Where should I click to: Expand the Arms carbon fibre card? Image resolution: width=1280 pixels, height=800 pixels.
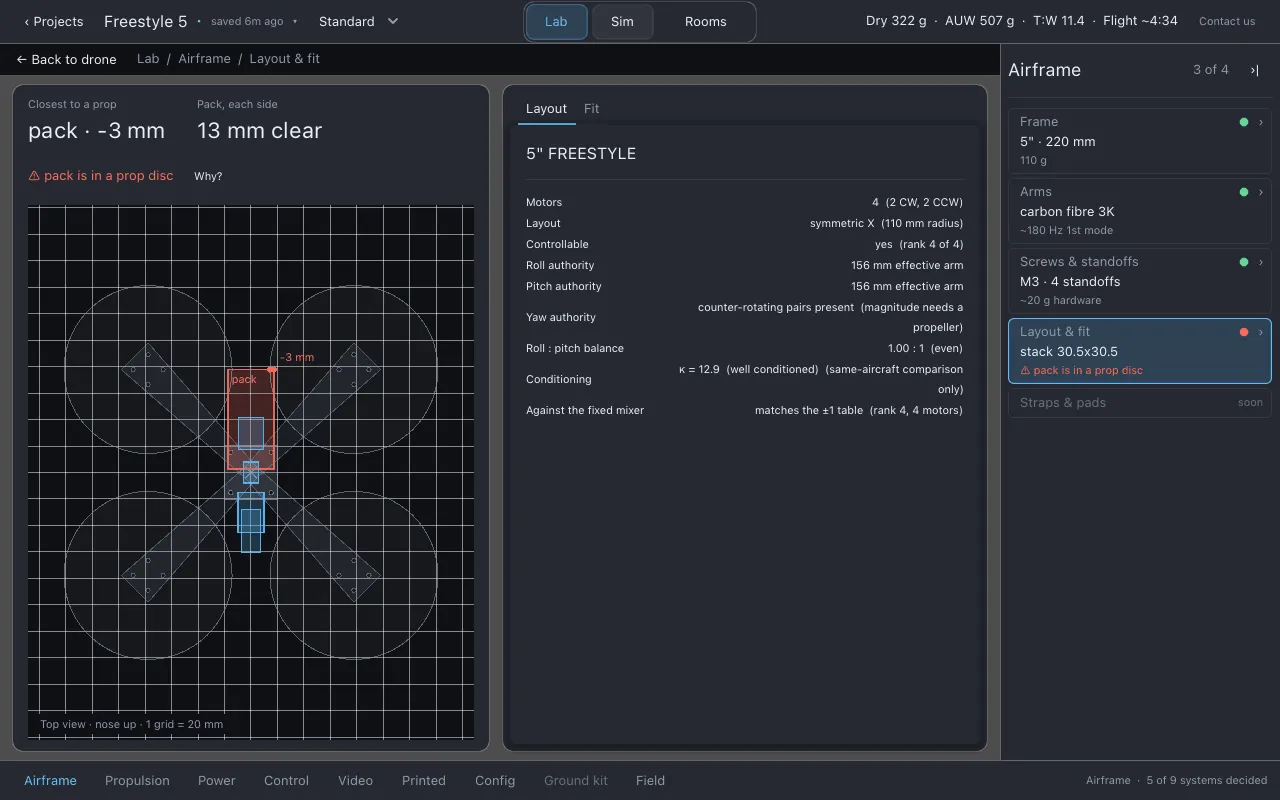point(1139,211)
